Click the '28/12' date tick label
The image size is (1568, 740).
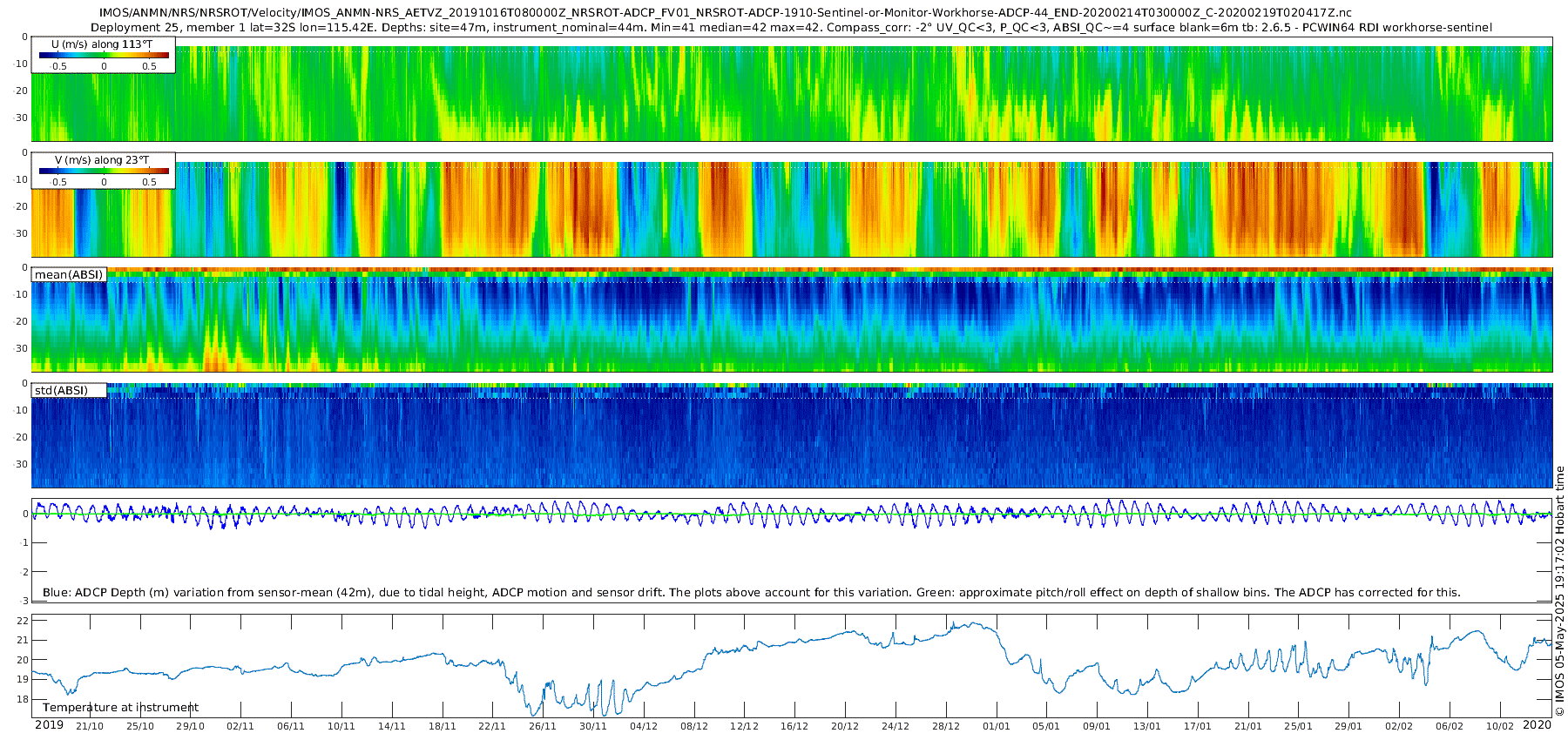pos(946,727)
